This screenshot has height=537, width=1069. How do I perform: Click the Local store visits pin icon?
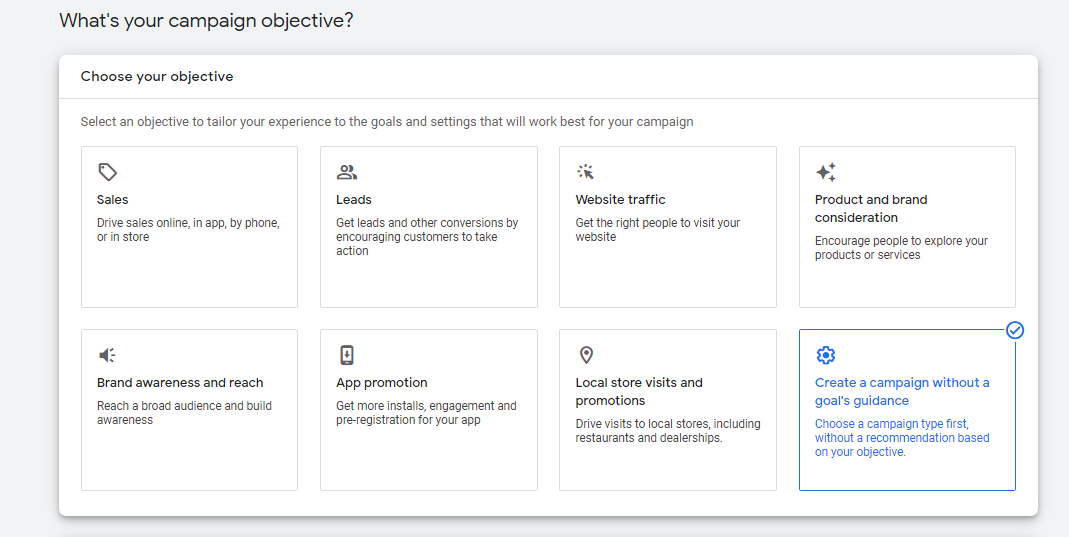point(586,355)
